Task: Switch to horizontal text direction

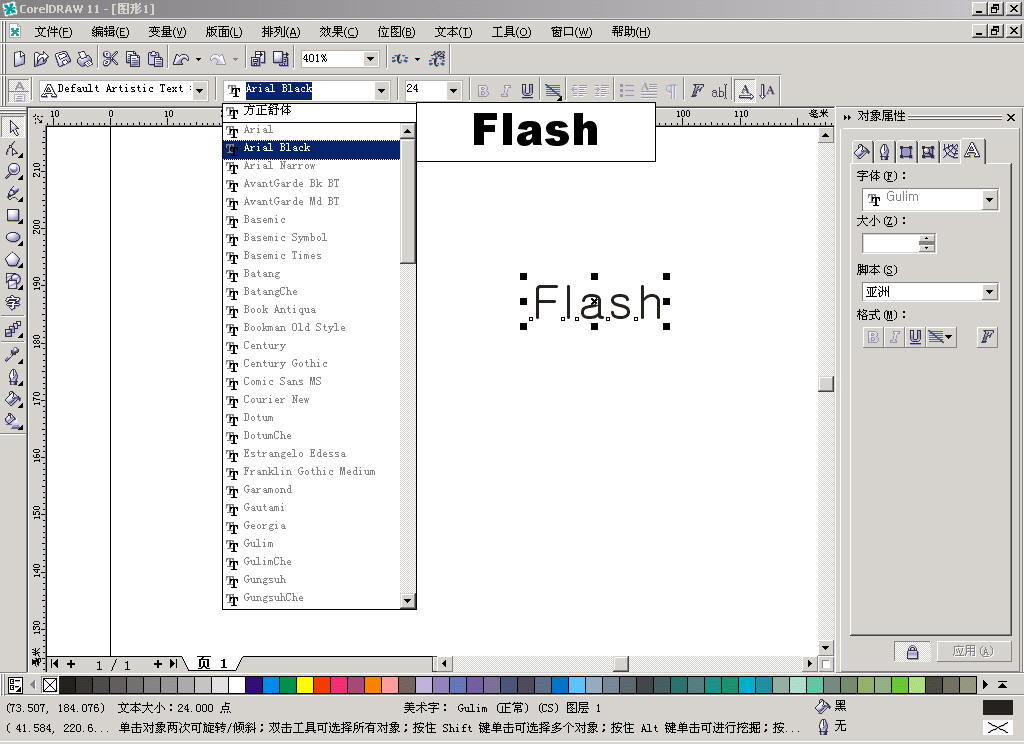Action: pos(745,91)
